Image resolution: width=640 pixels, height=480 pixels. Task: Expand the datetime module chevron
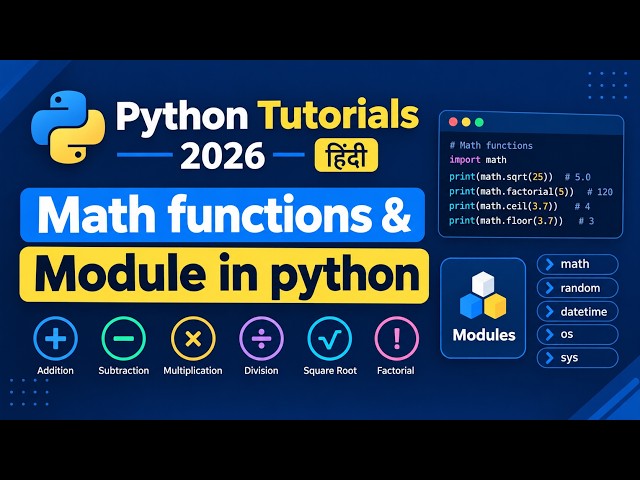click(549, 312)
